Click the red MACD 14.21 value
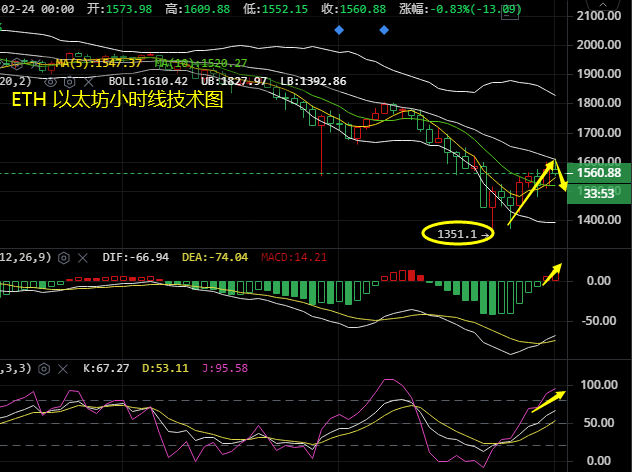The height and width of the screenshot is (472, 632). [x=293, y=257]
